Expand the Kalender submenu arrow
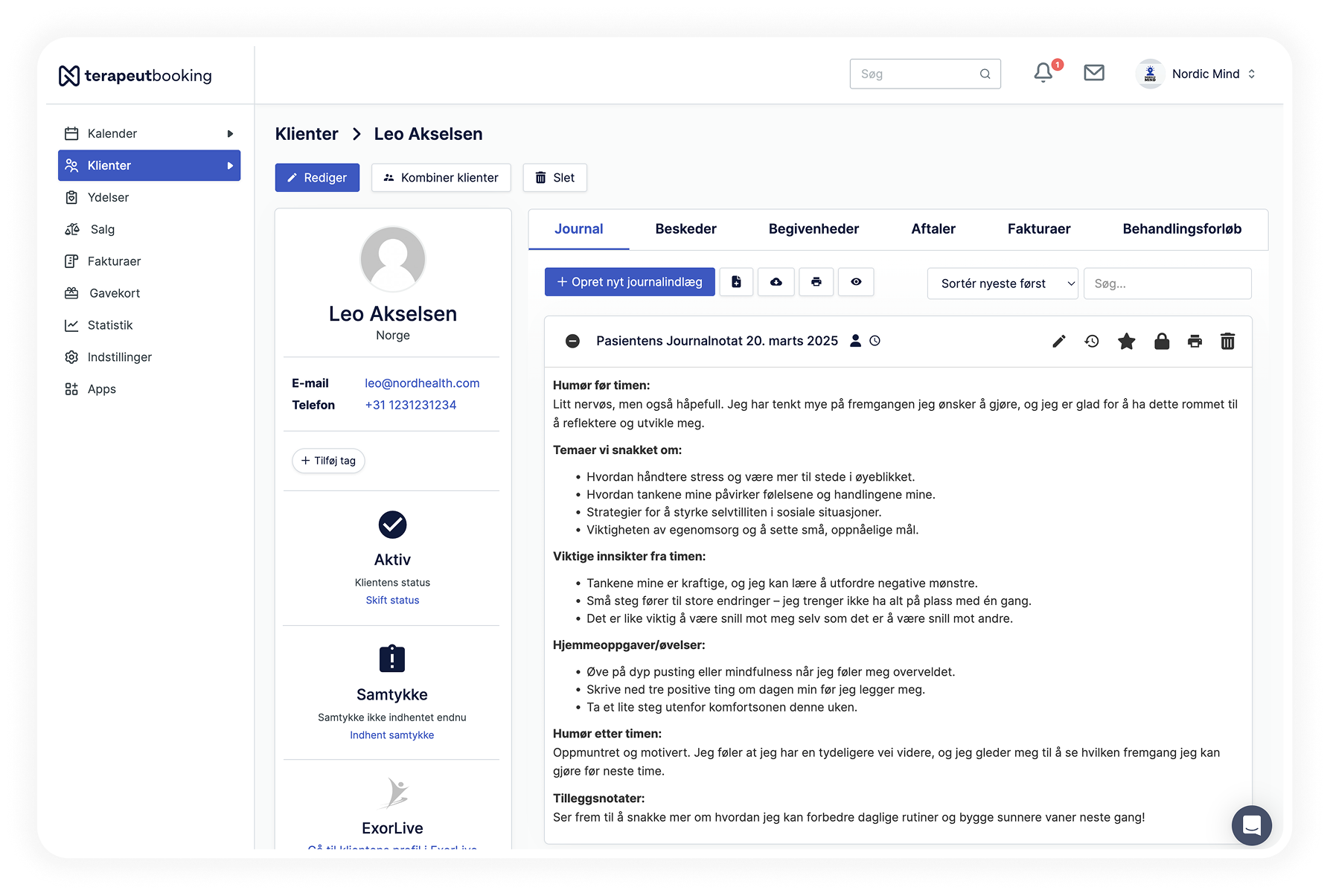This screenshot has height=896, width=1330. coord(230,134)
